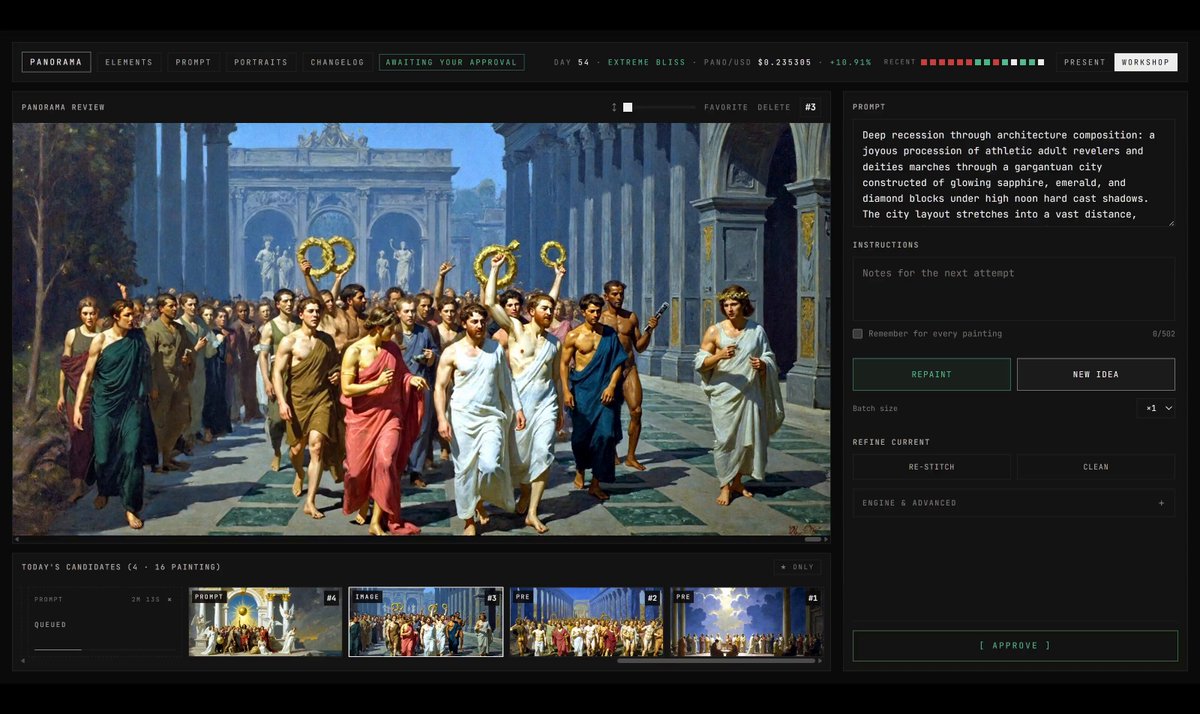Image resolution: width=1200 pixels, height=714 pixels.
Task: Mark the painting as Favorite
Action: [725, 107]
